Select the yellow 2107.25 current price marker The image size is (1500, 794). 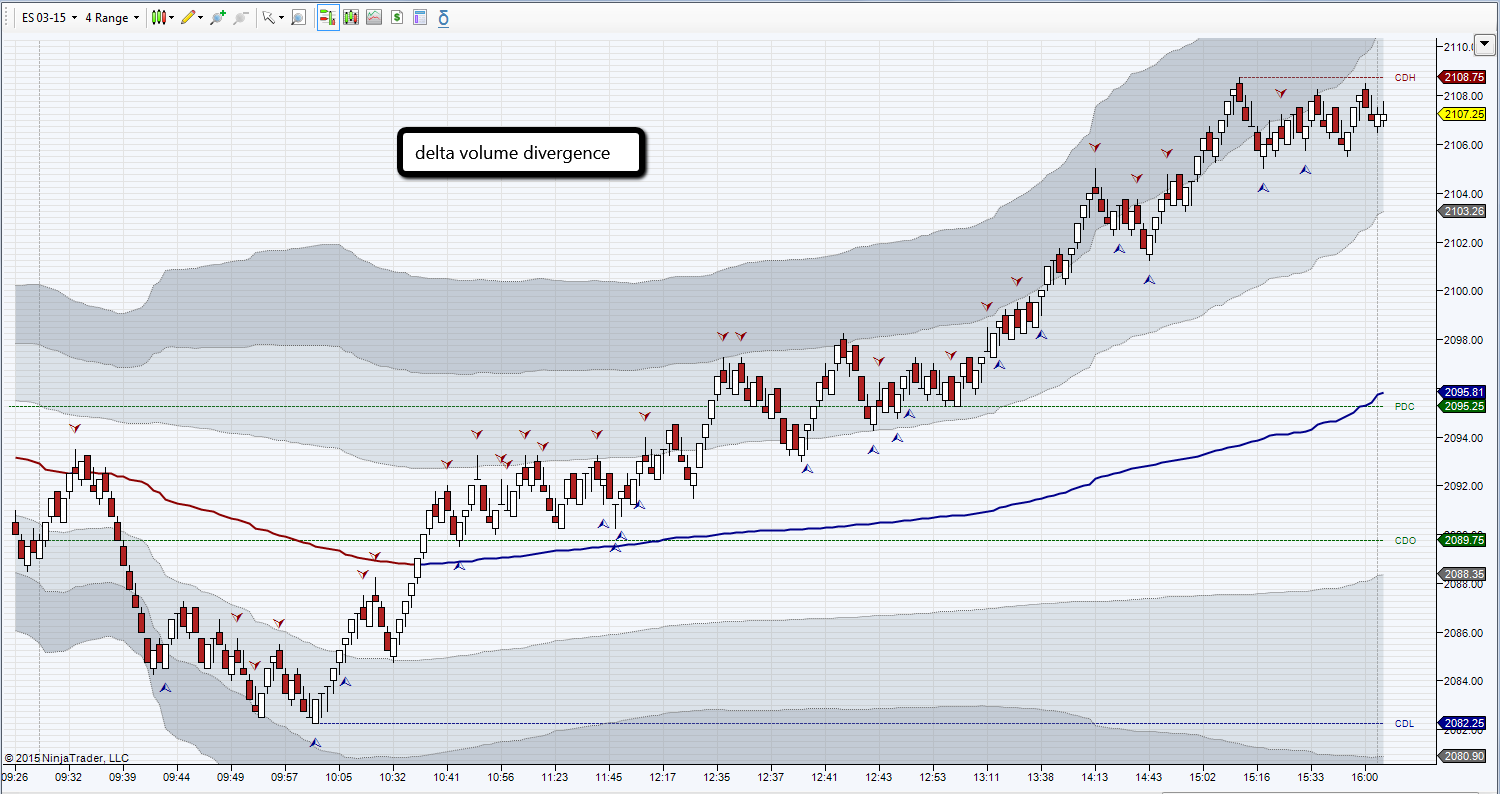pyautogui.click(x=1463, y=114)
